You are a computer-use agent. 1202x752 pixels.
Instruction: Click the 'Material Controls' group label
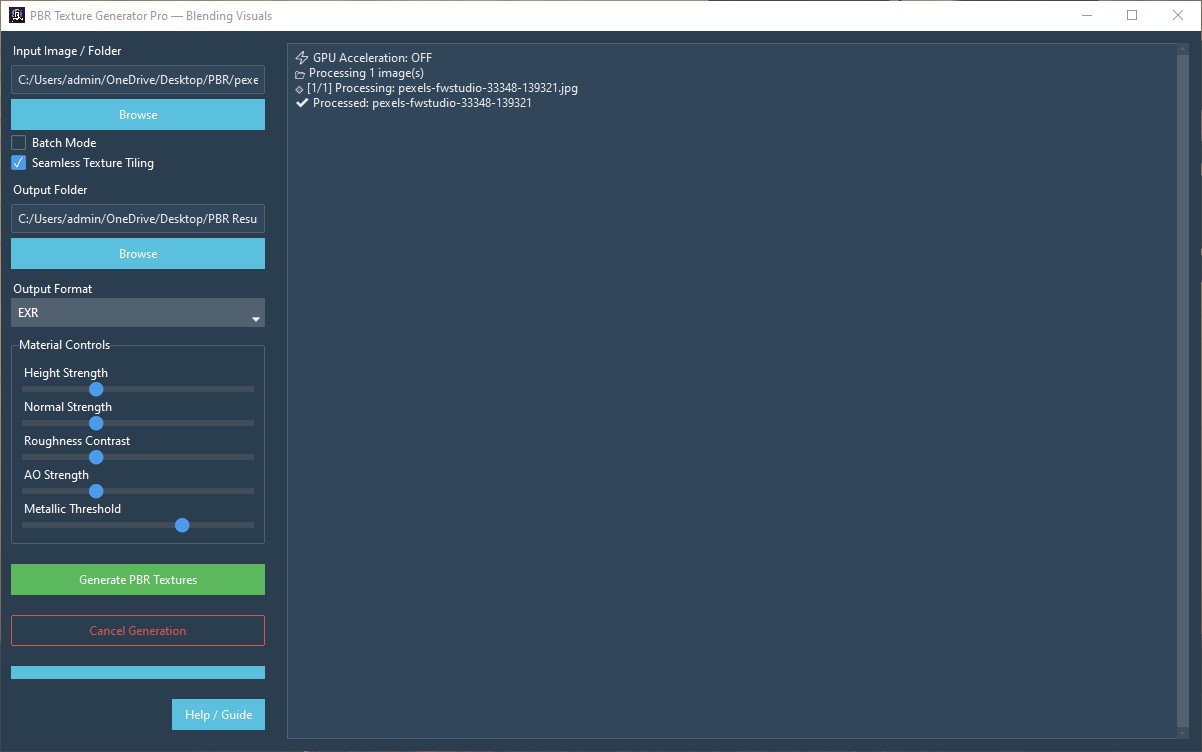tap(65, 345)
